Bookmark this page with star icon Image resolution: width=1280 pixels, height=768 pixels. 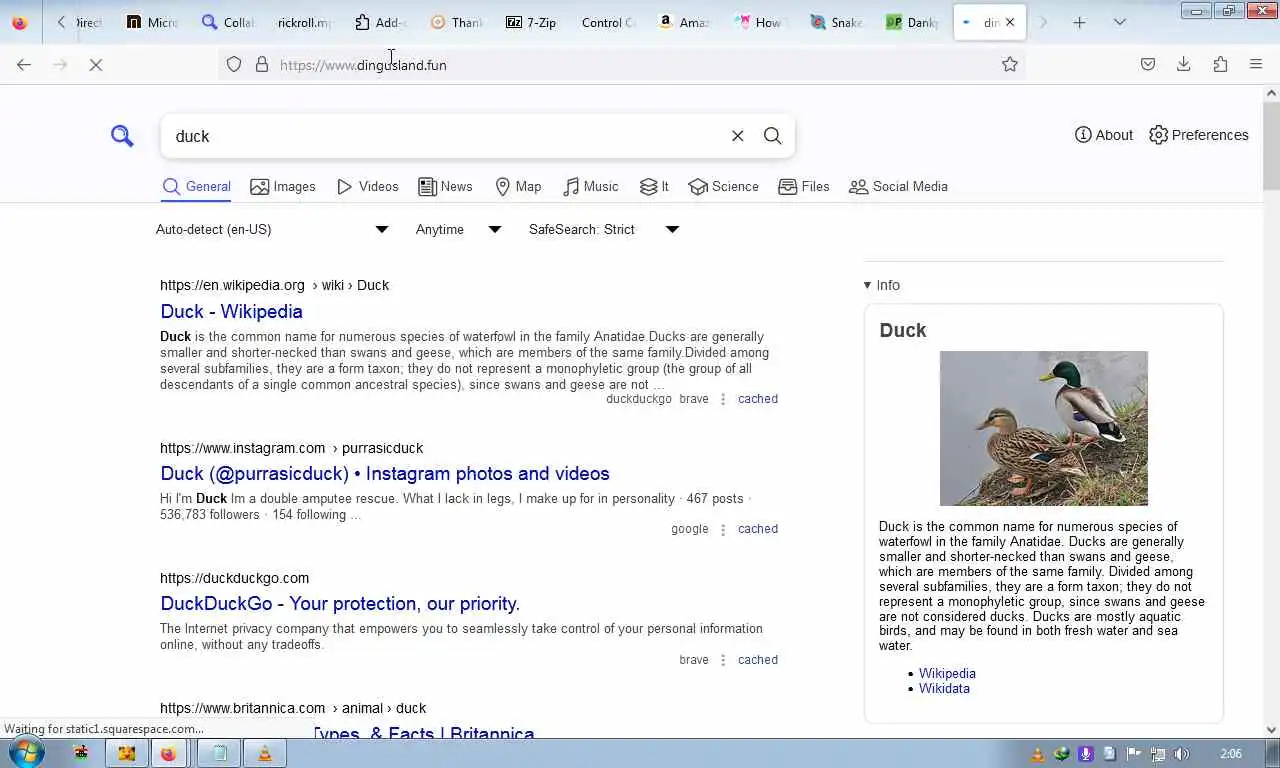(1010, 65)
